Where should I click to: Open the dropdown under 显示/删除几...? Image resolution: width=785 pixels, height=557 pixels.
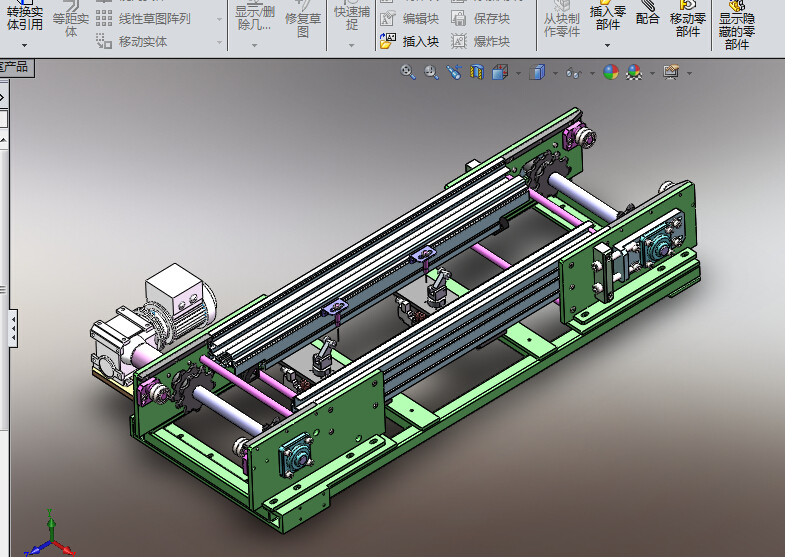click(x=255, y=46)
